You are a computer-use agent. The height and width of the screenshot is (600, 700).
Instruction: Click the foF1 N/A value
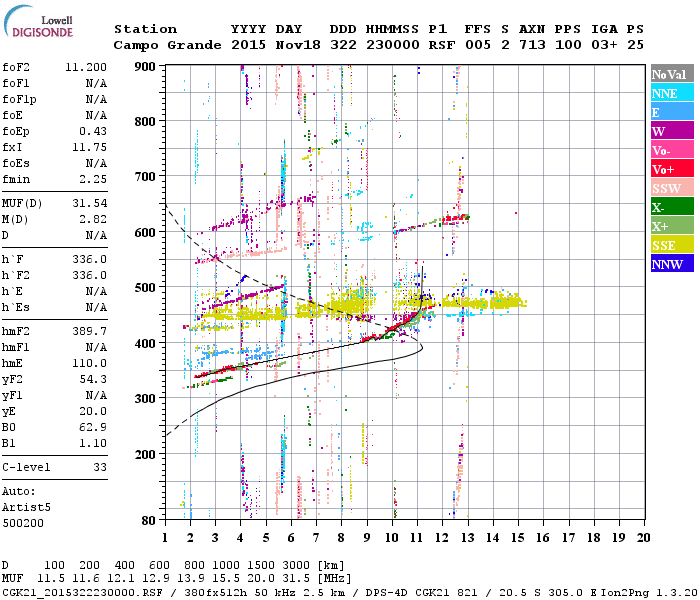coord(96,83)
